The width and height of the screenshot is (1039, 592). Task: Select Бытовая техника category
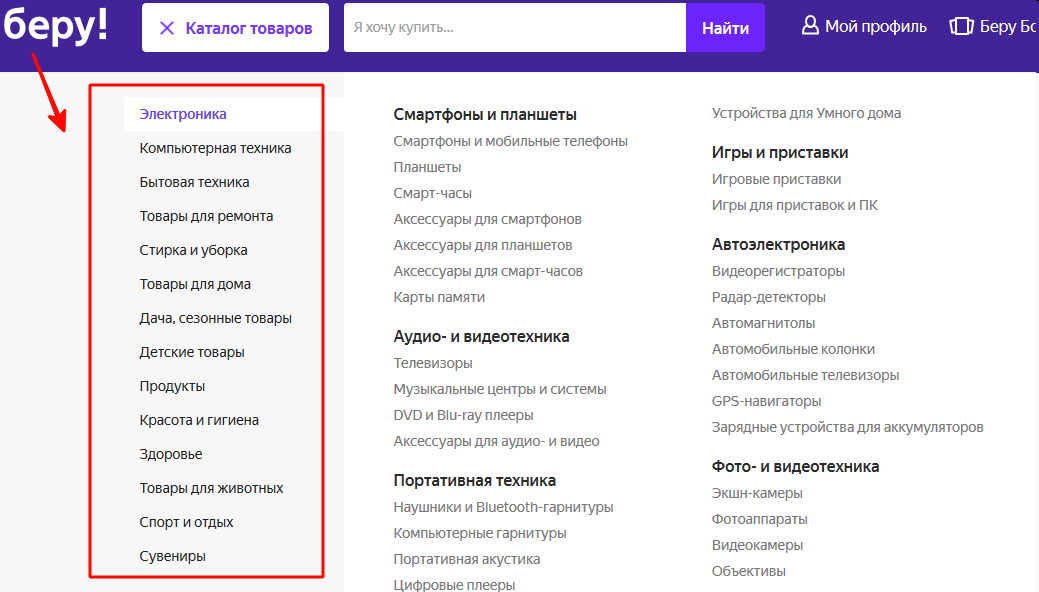tap(194, 182)
